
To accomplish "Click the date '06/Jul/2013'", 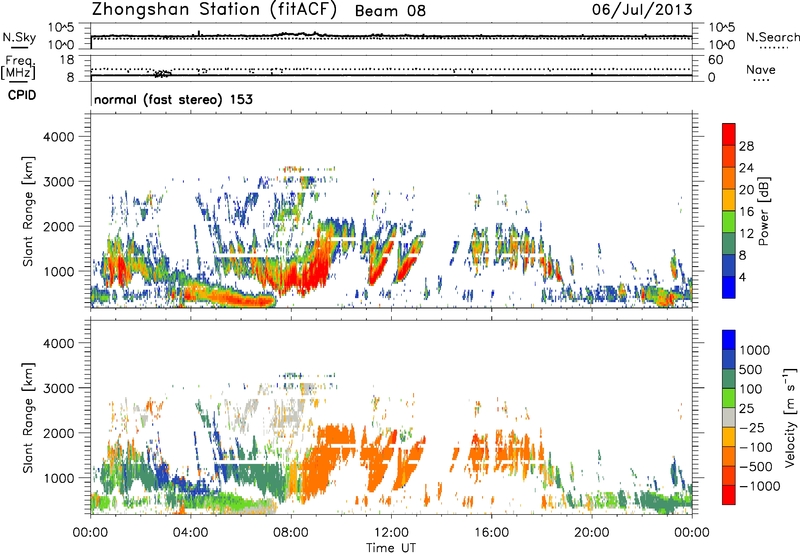I will pyautogui.click(x=642, y=10).
